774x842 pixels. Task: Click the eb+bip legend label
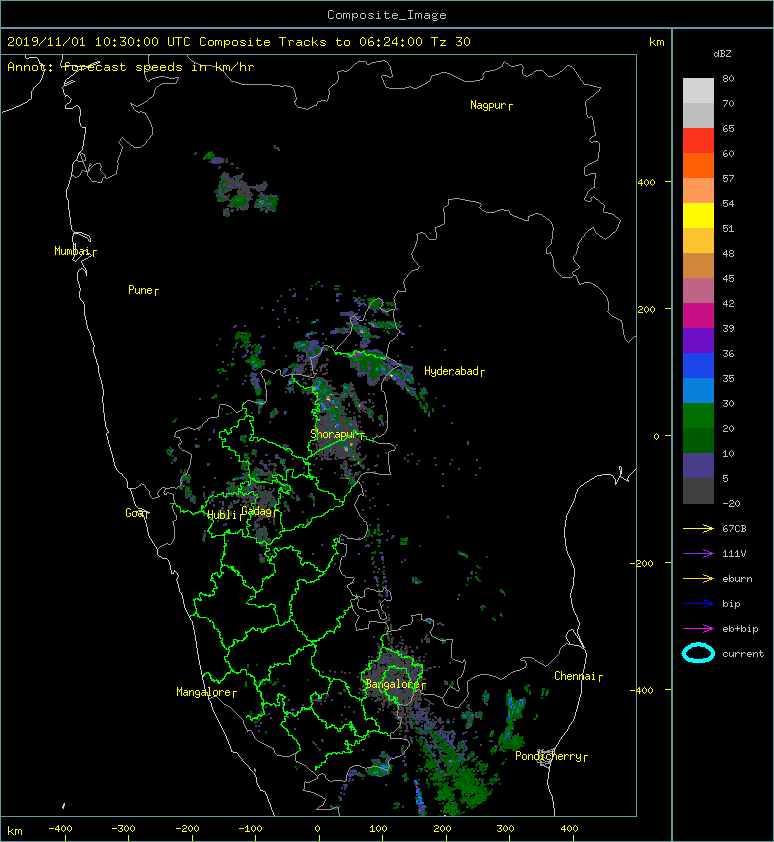point(740,629)
